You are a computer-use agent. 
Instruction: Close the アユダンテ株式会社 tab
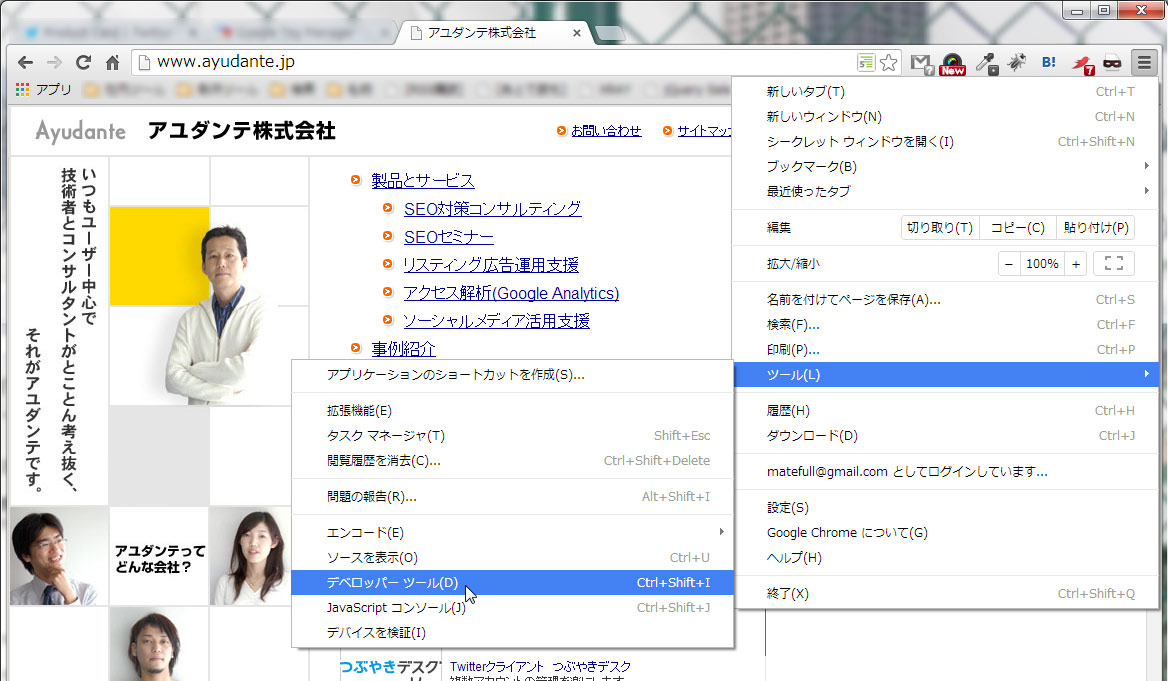pyautogui.click(x=577, y=33)
